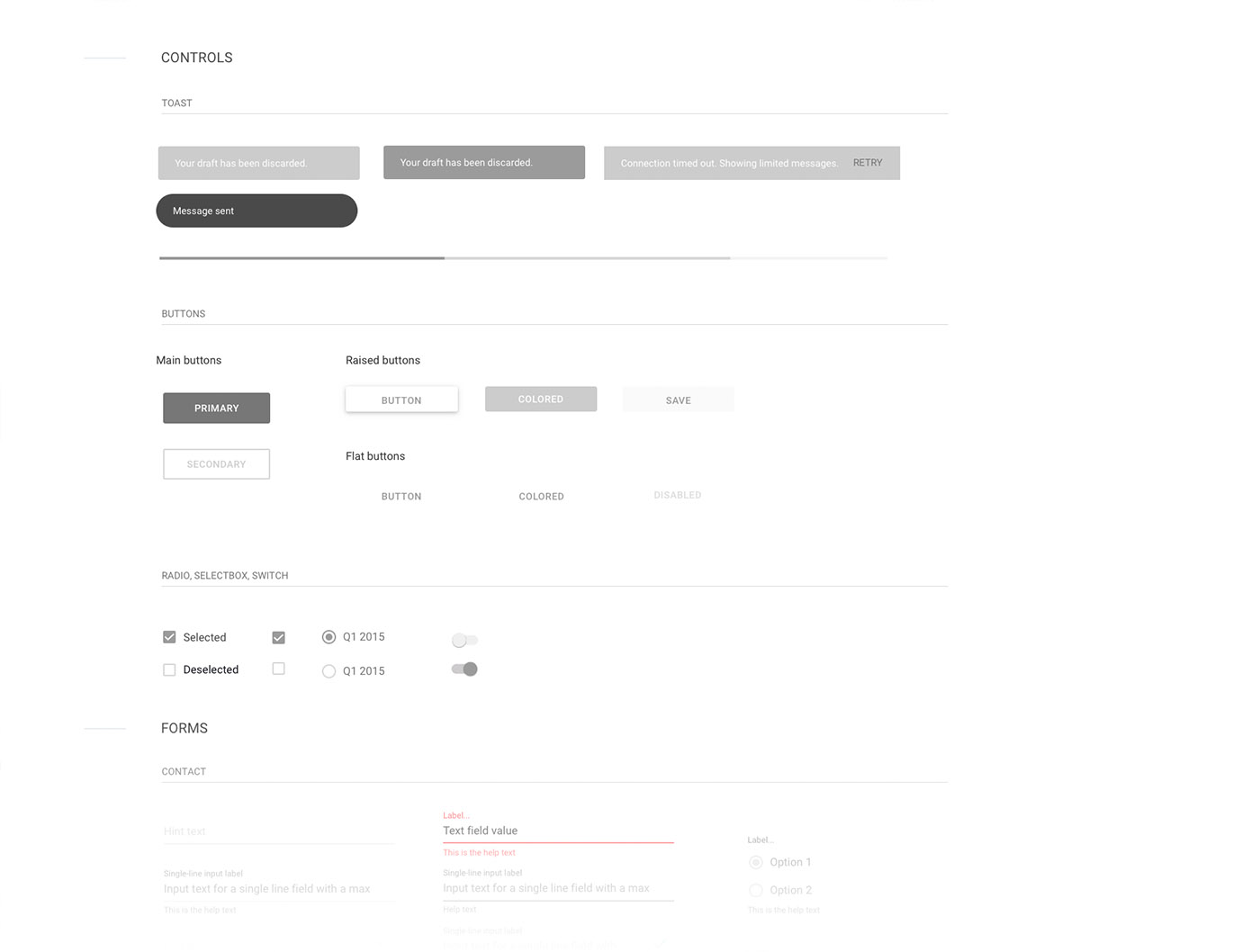Turn off the lower switch toggle
This screenshot has height=952, width=1260.
click(464, 669)
